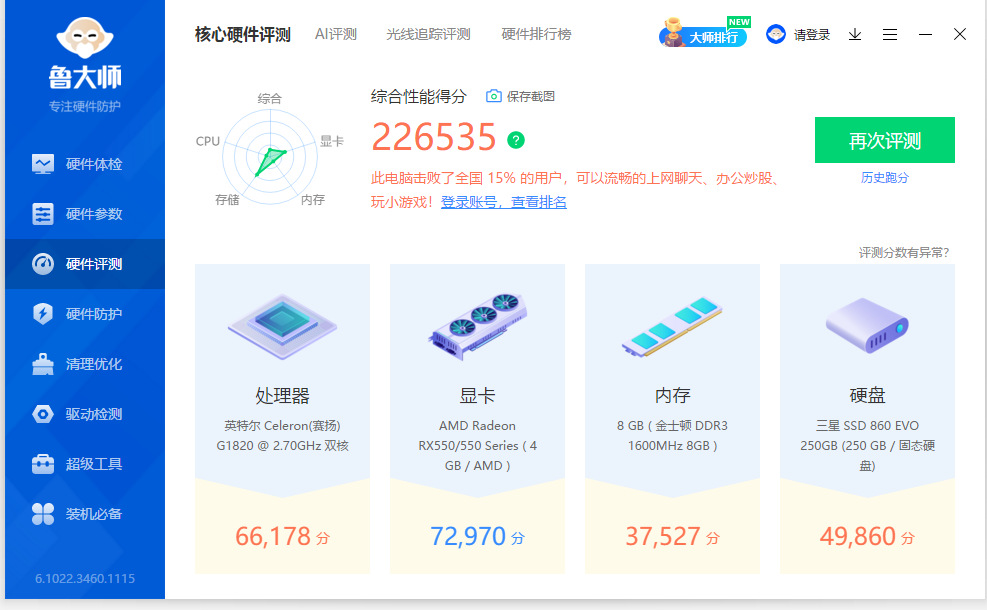Switch to the AI评测 tab
The height and width of the screenshot is (610, 987).
(x=336, y=34)
